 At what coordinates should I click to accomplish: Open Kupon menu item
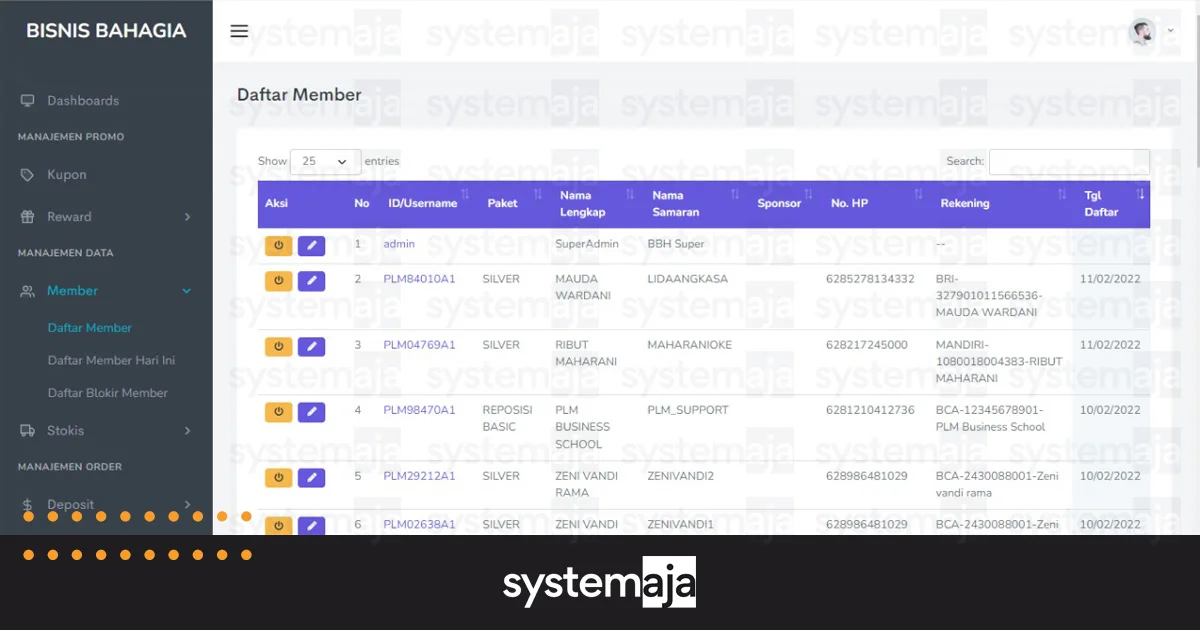[x=67, y=175]
